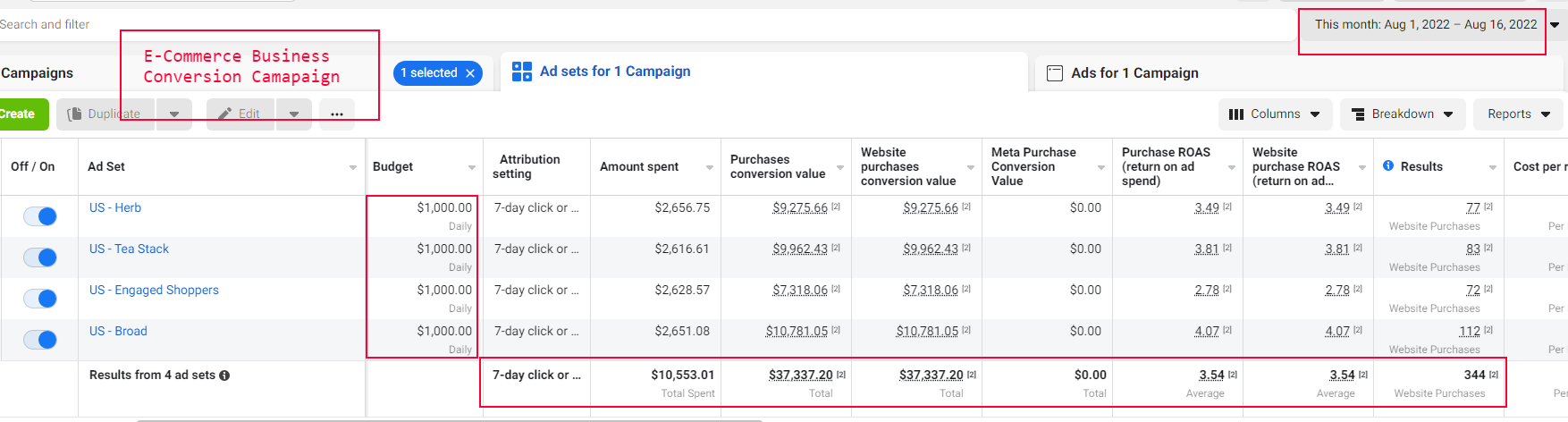1568x422 pixels.
Task: Click the Columns bars icon
Action: coord(1236,114)
